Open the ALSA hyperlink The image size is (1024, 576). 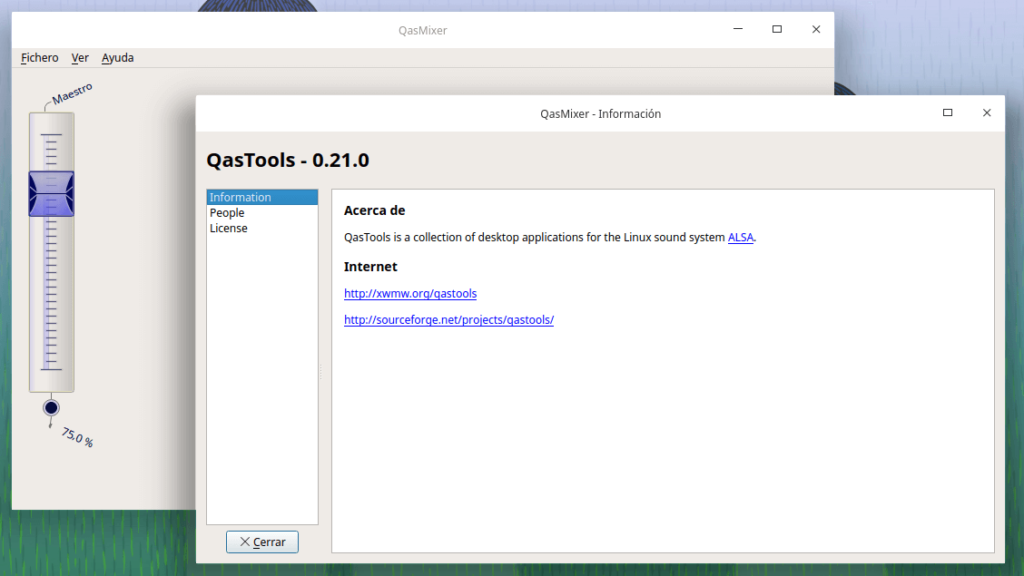[x=741, y=237]
